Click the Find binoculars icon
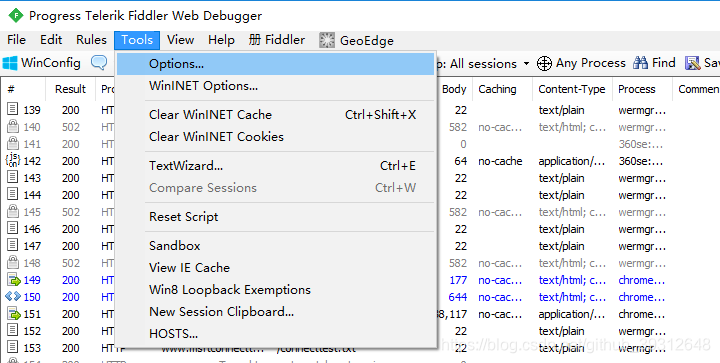 [x=640, y=63]
